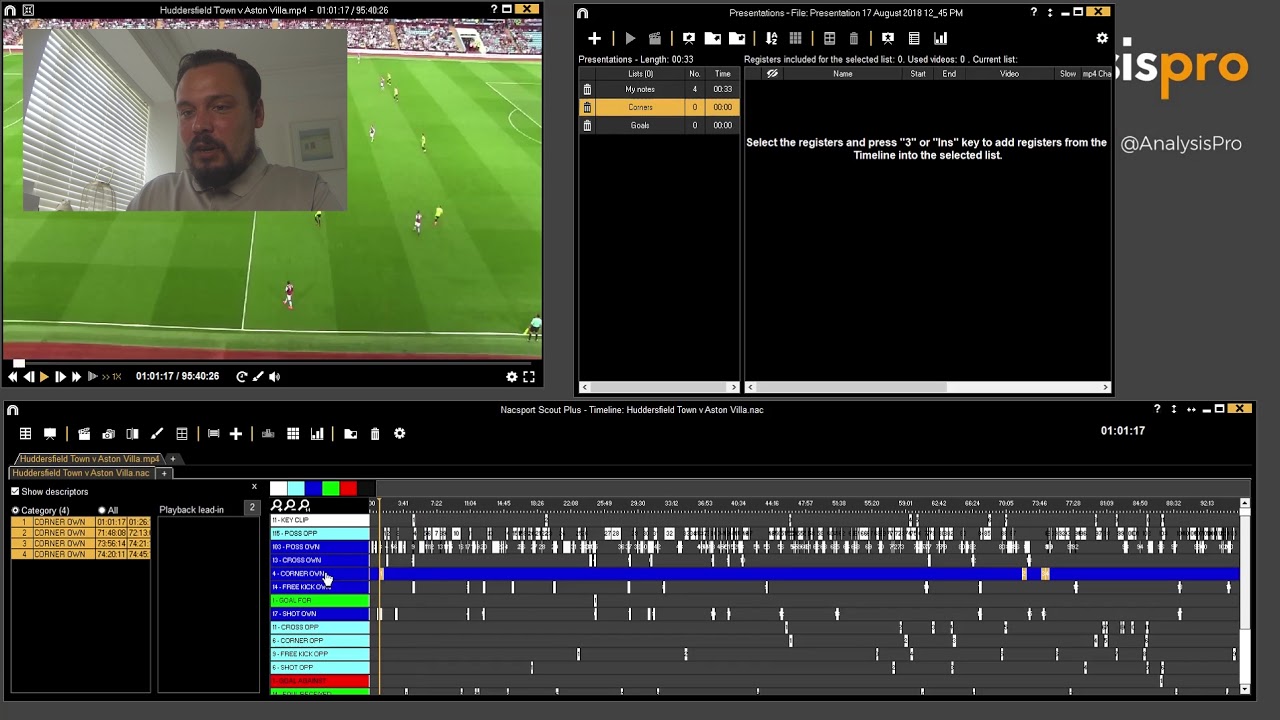This screenshot has height=720, width=1280.
Task: Pick the white color filter swatch
Action: click(278, 488)
